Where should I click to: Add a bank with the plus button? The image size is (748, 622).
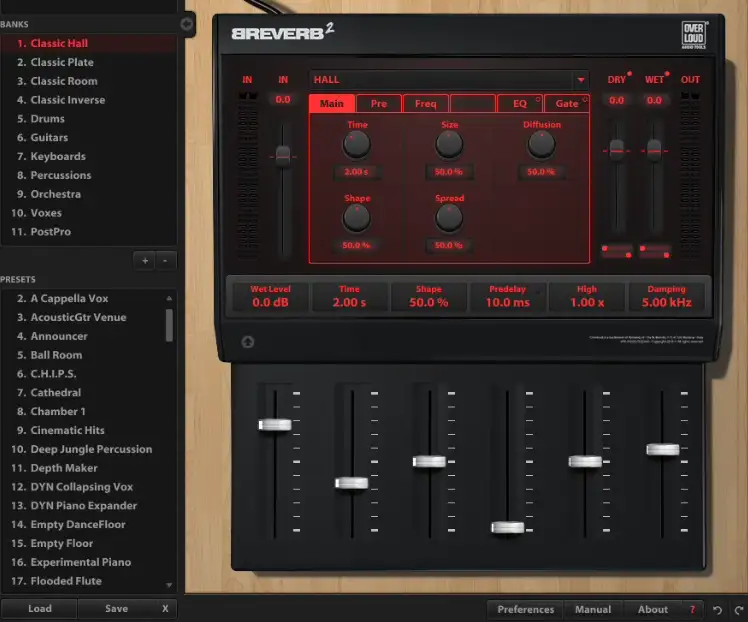click(145, 260)
